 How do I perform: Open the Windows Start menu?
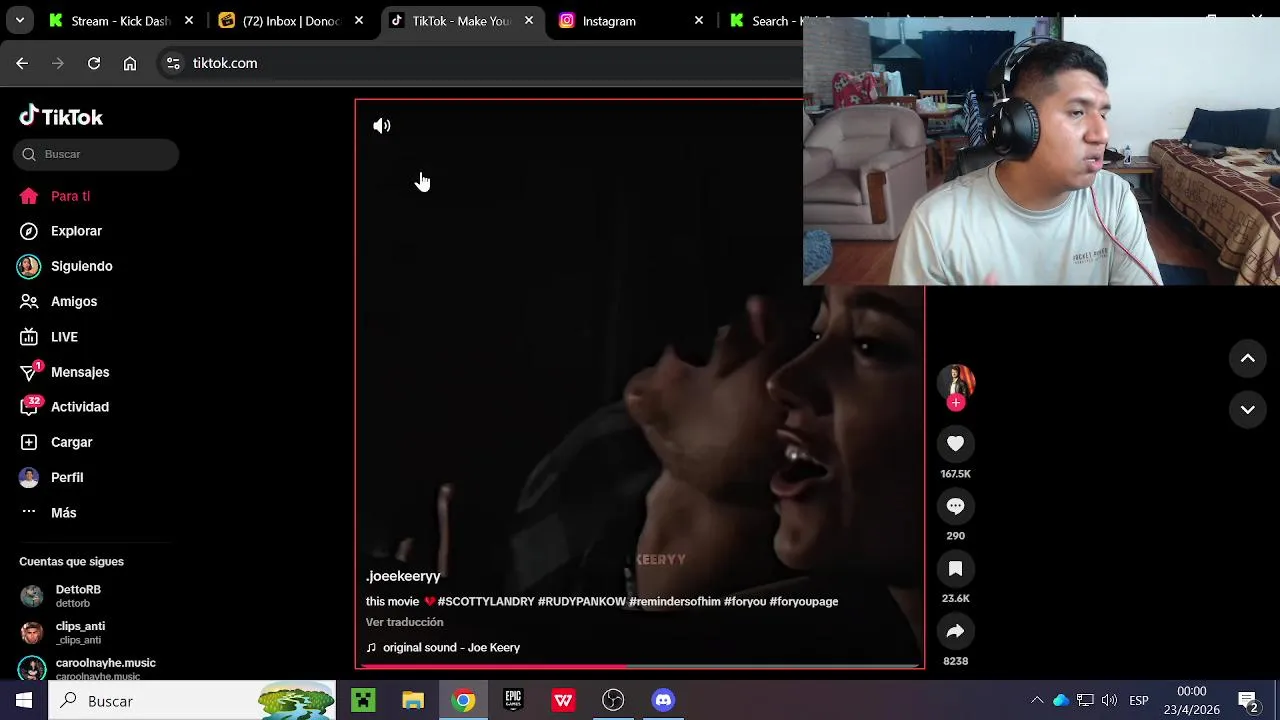point(24,700)
